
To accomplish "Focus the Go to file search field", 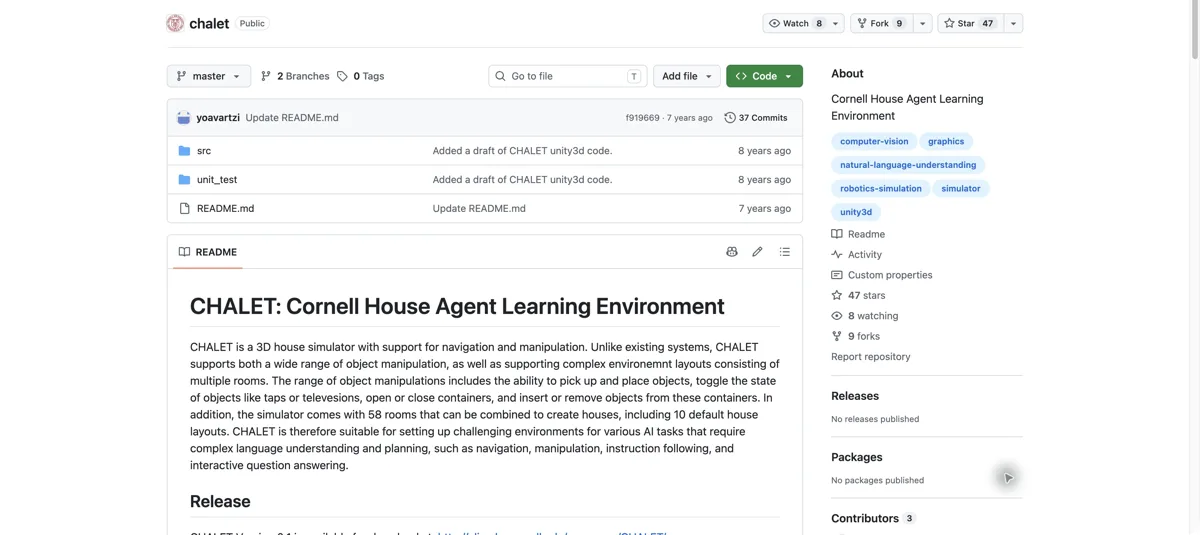I will (568, 76).
